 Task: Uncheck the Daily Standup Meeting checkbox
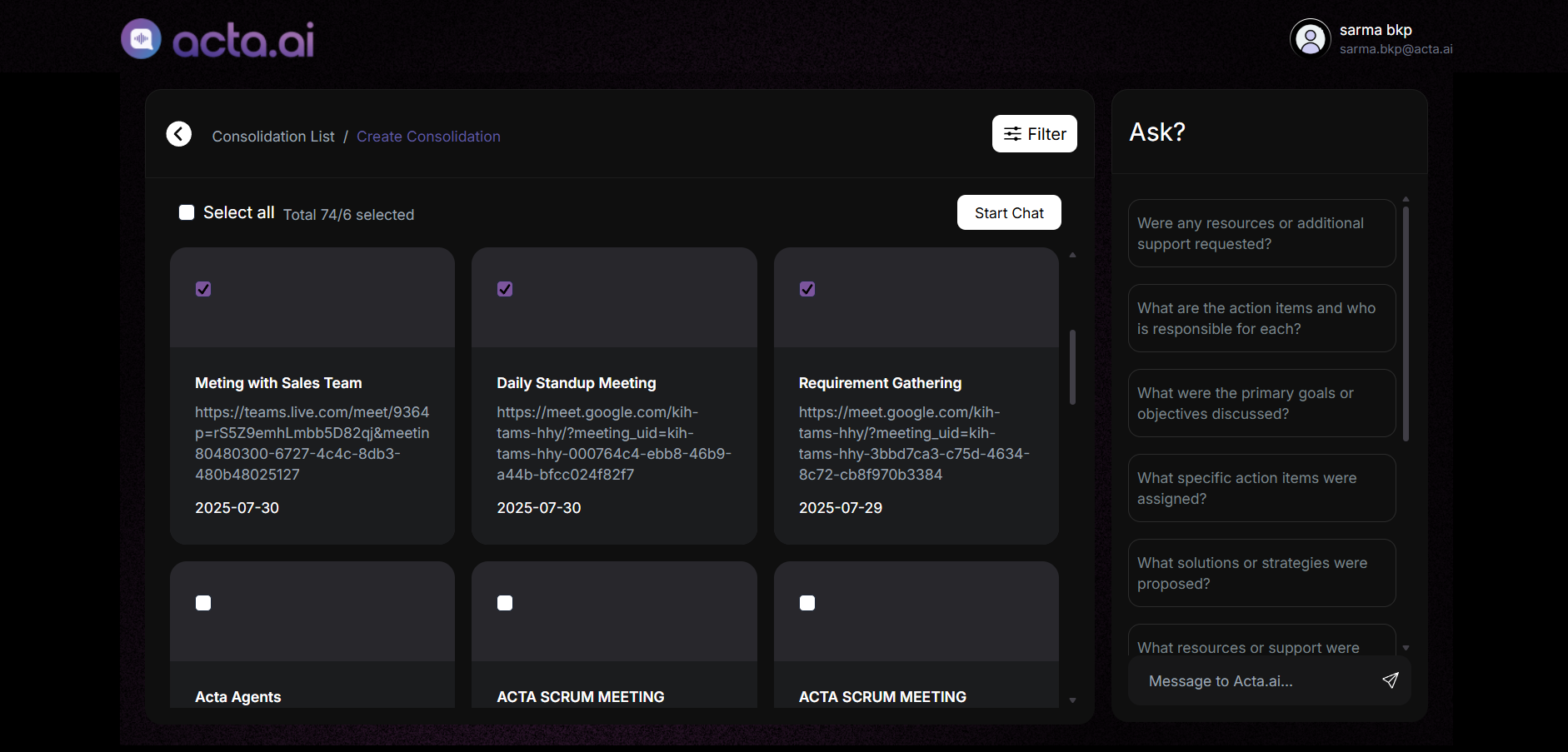[x=505, y=289]
